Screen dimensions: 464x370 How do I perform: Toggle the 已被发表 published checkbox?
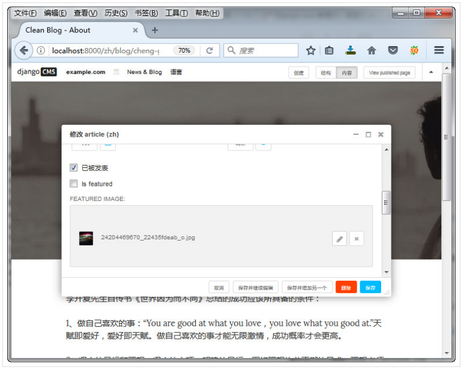[x=74, y=168]
